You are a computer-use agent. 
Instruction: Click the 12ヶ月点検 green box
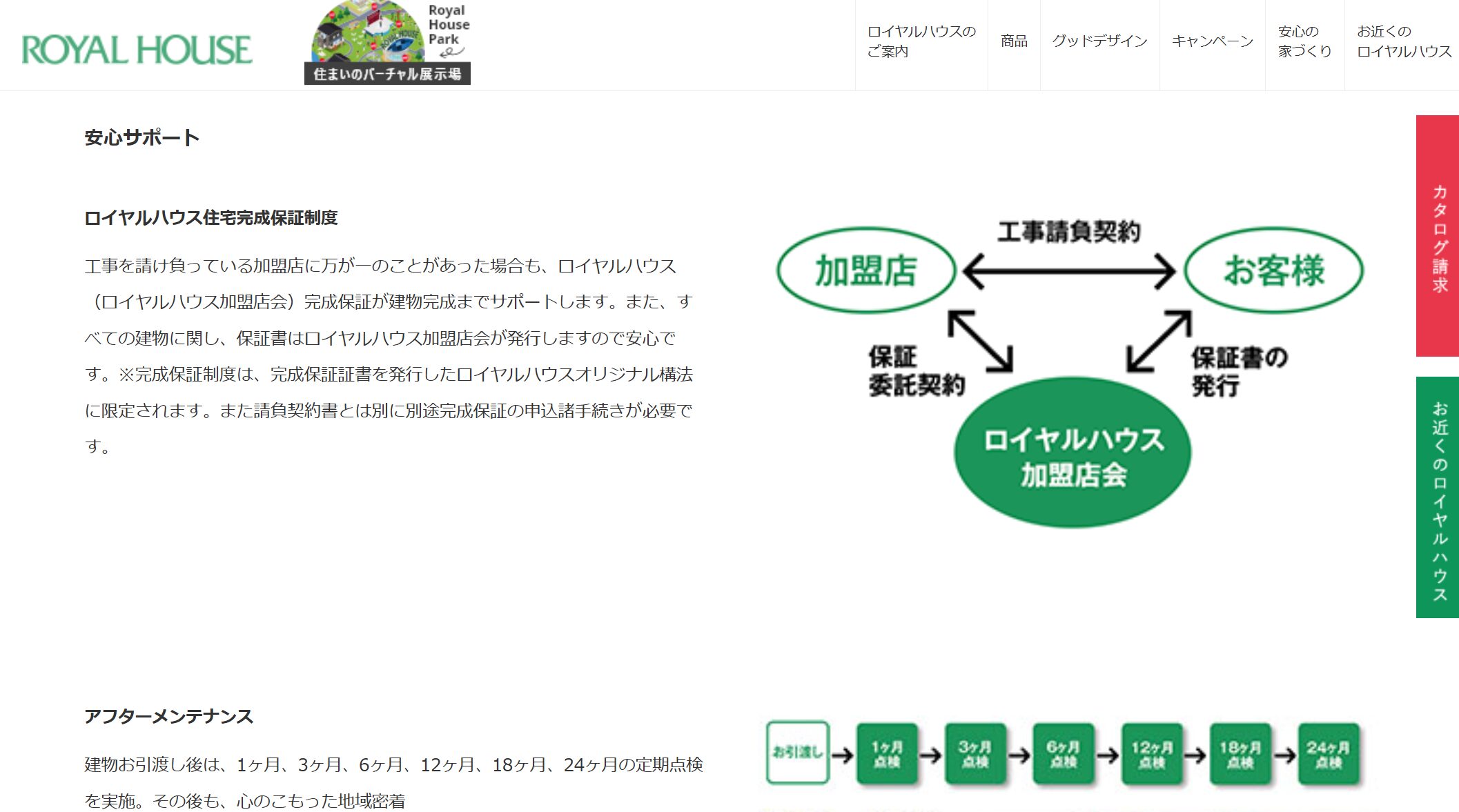click(1151, 754)
